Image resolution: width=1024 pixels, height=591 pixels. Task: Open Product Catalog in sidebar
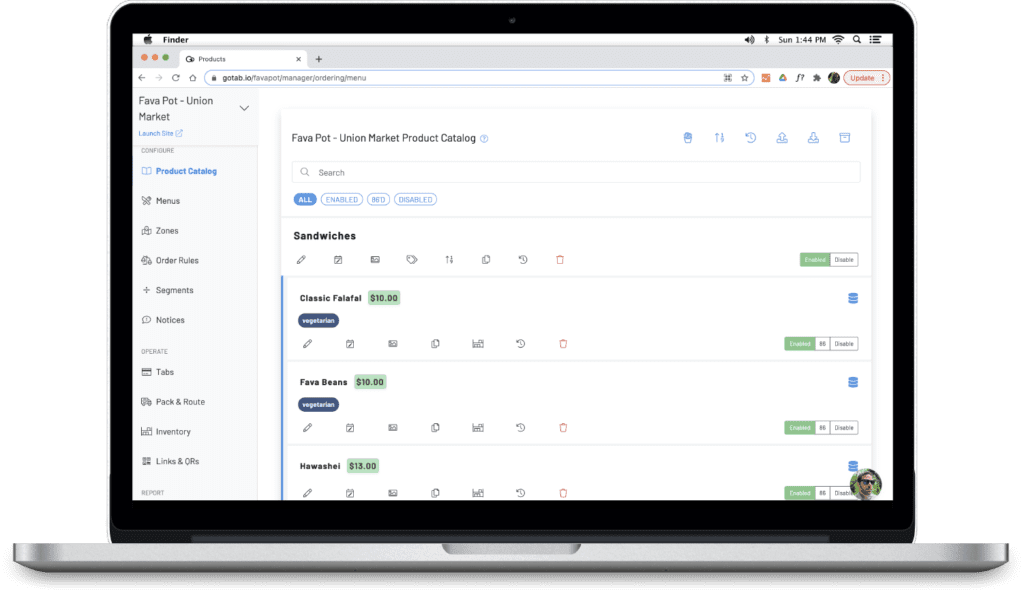point(180,171)
